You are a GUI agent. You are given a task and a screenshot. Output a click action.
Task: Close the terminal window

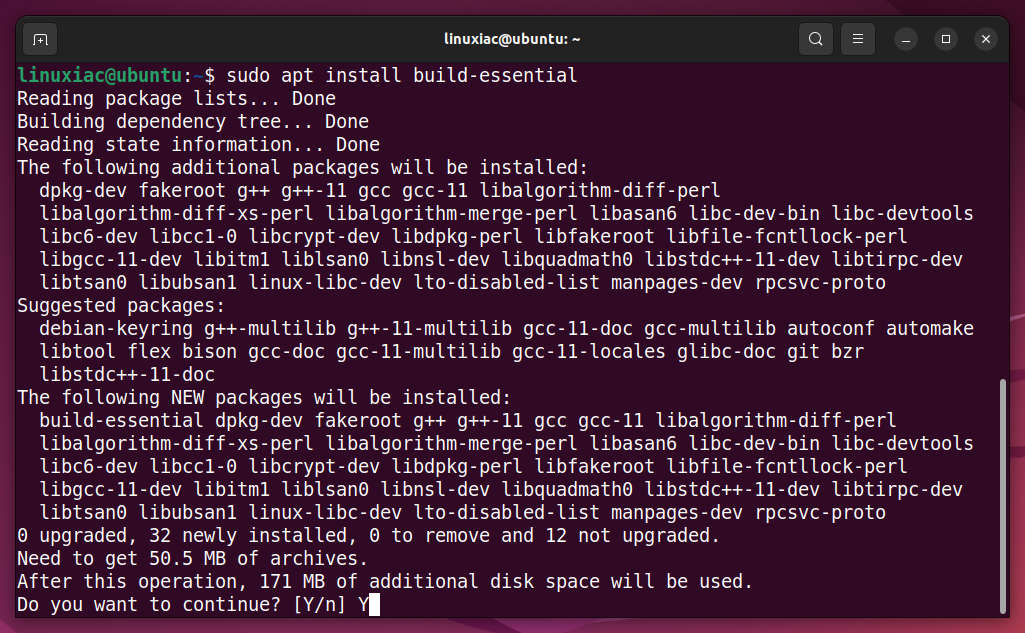click(986, 39)
